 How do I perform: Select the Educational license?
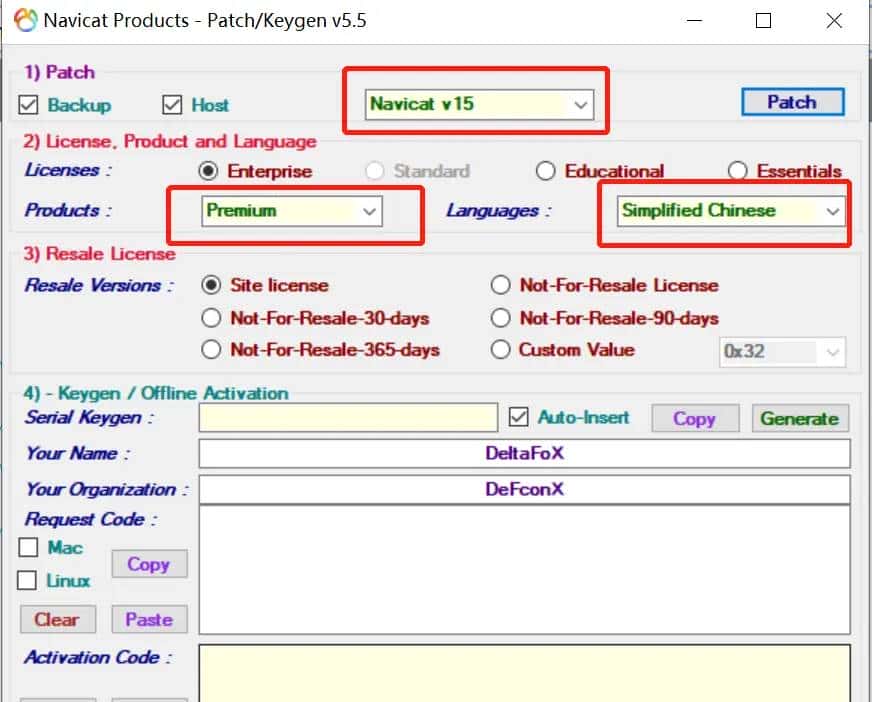point(547,171)
